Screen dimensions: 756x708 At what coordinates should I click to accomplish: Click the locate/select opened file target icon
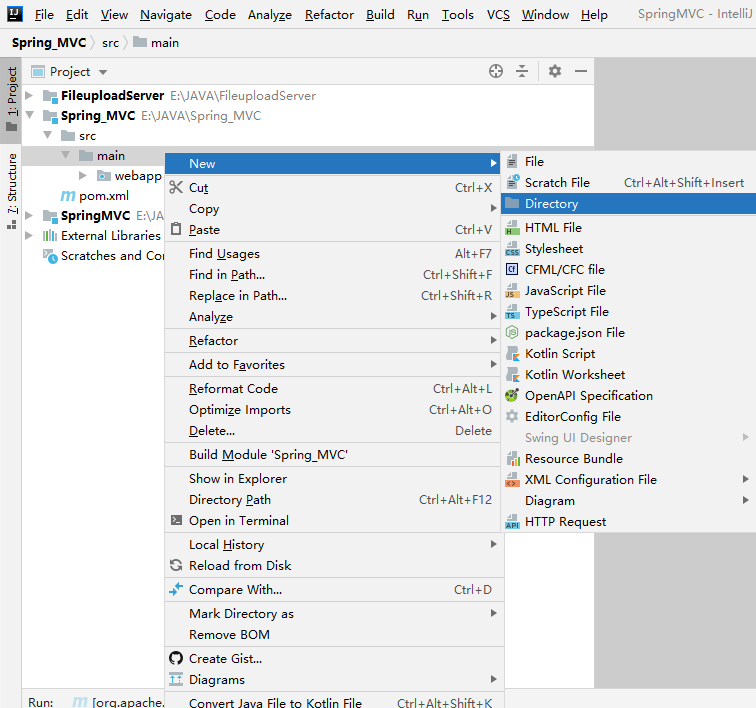pyautogui.click(x=496, y=71)
